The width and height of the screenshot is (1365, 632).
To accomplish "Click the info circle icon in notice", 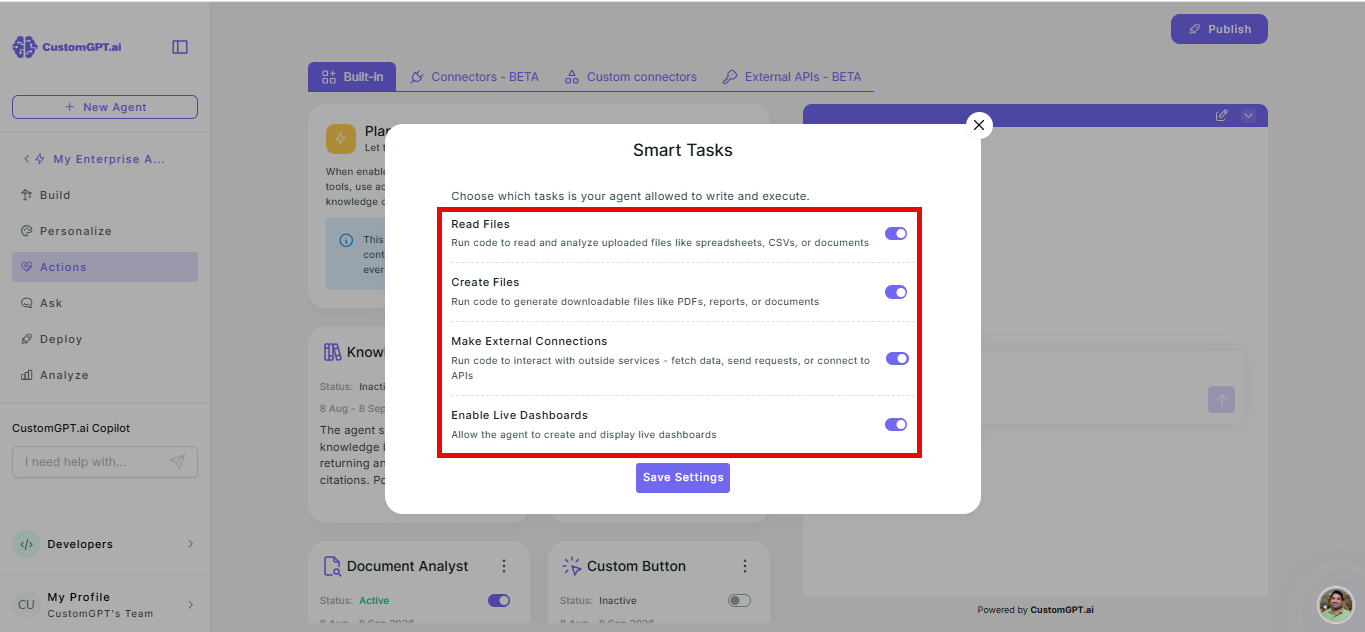I will [x=346, y=240].
